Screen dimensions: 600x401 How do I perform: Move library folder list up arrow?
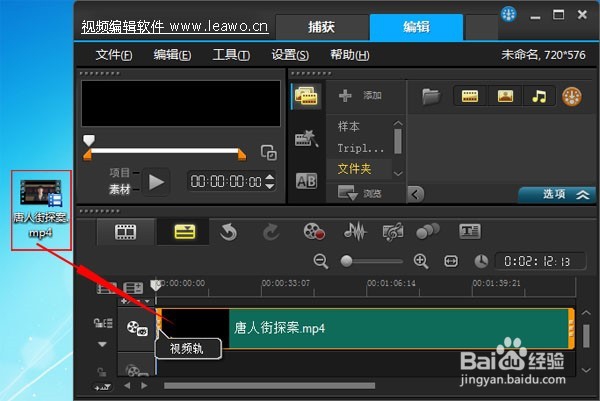click(398, 123)
